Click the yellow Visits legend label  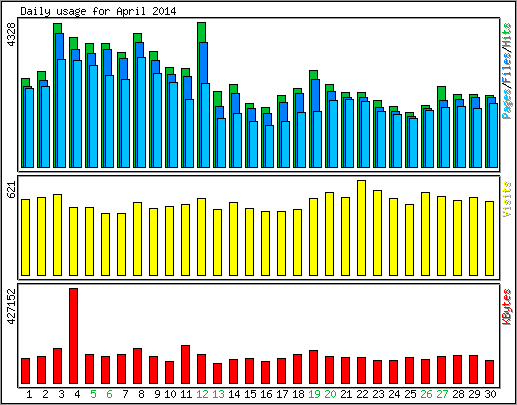507,199
